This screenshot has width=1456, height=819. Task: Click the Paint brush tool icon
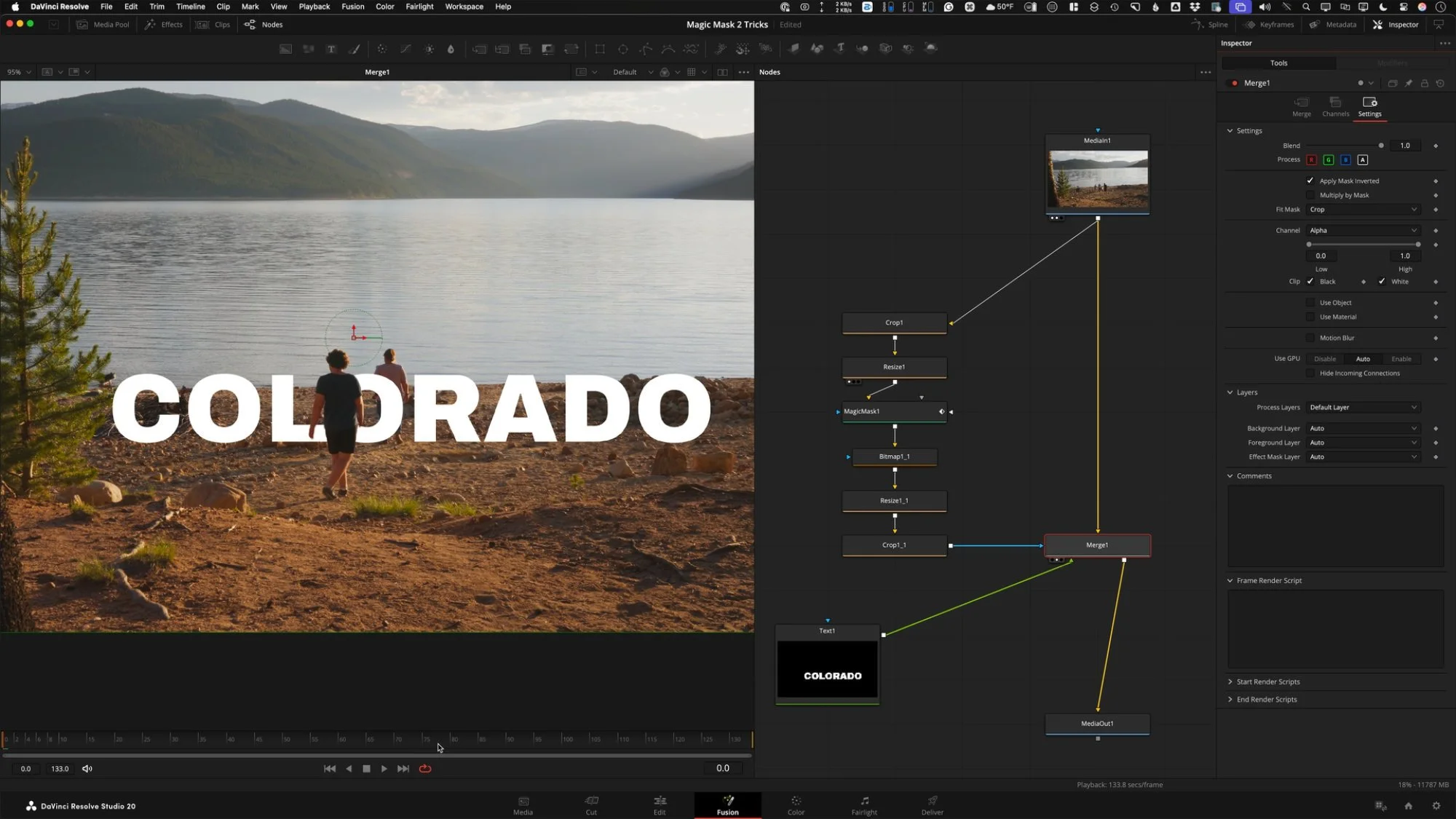coord(355,49)
